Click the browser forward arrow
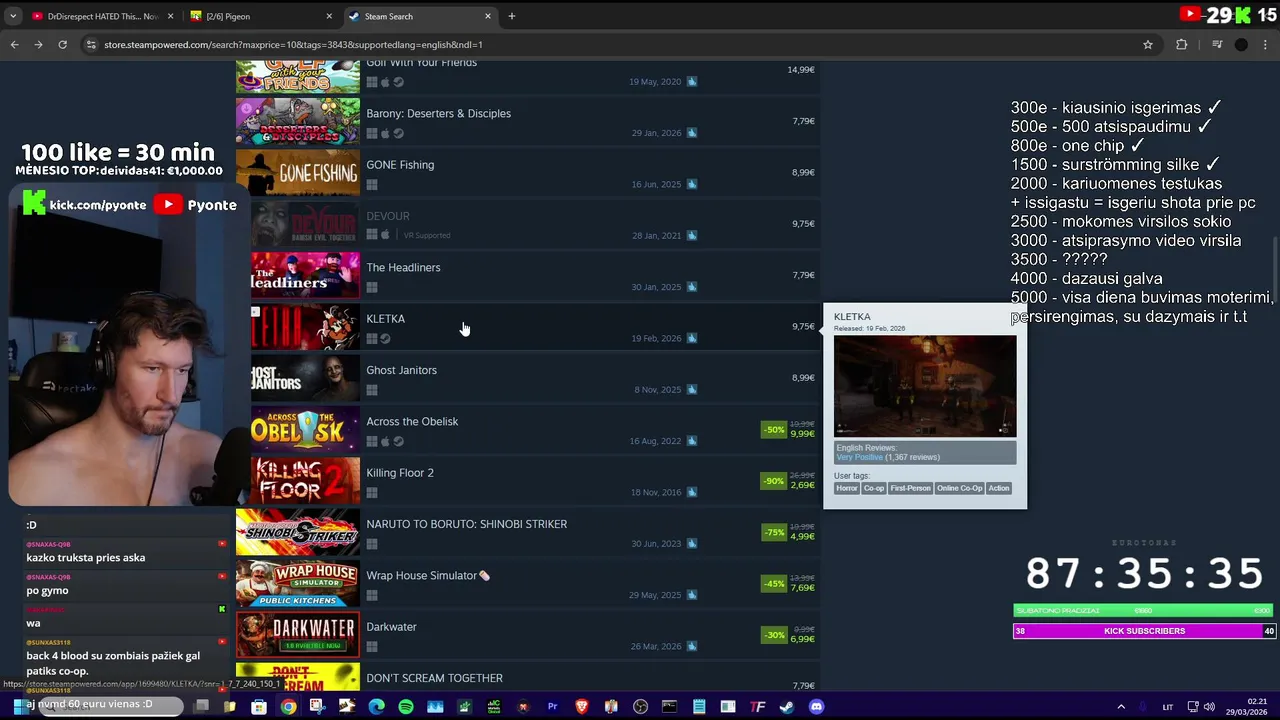 [38, 44]
